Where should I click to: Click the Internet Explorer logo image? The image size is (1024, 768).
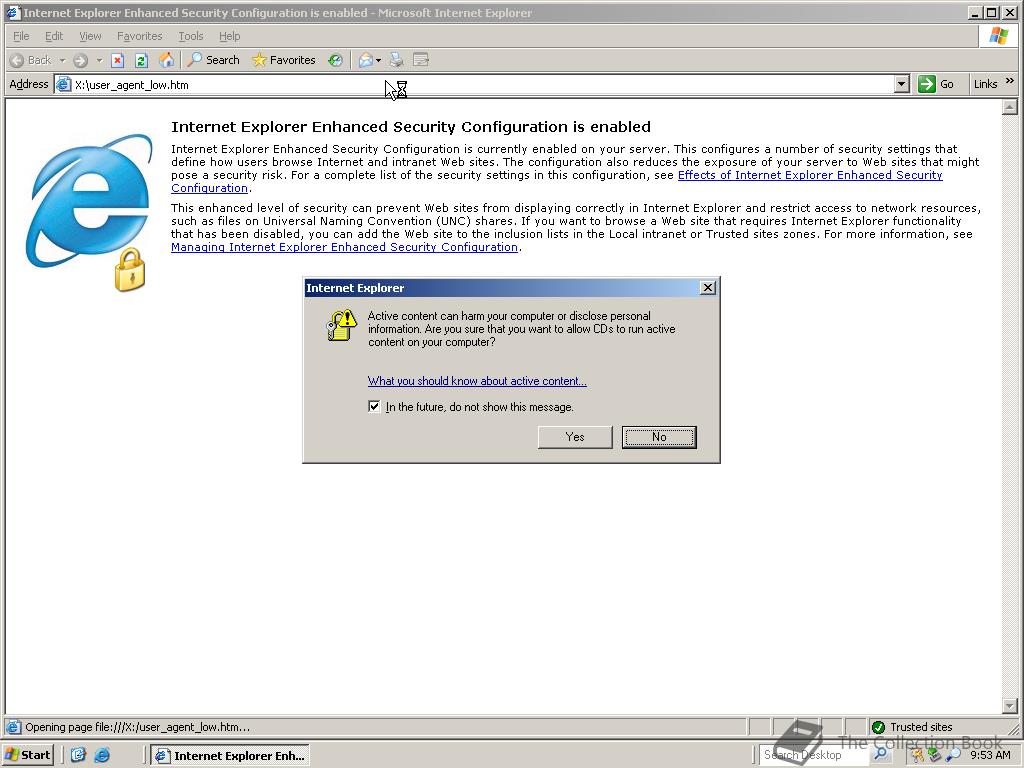[89, 212]
